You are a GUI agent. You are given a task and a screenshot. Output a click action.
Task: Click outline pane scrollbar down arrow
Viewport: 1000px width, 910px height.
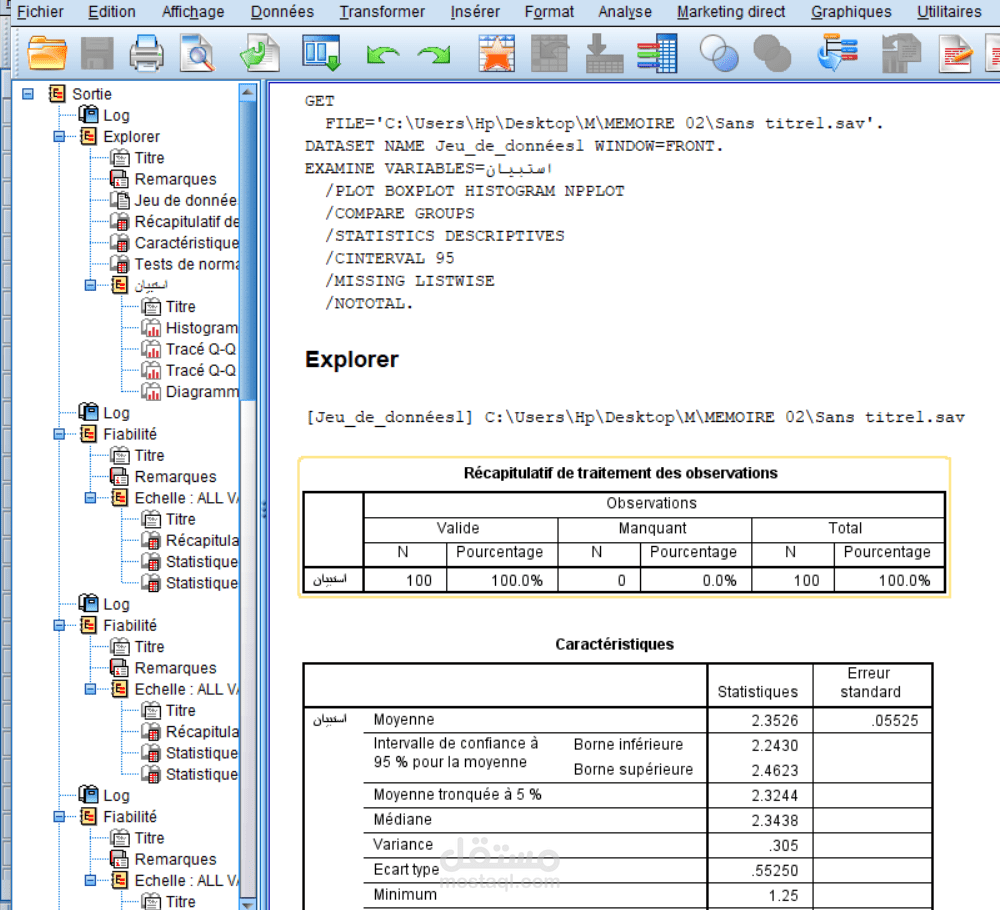(x=247, y=904)
